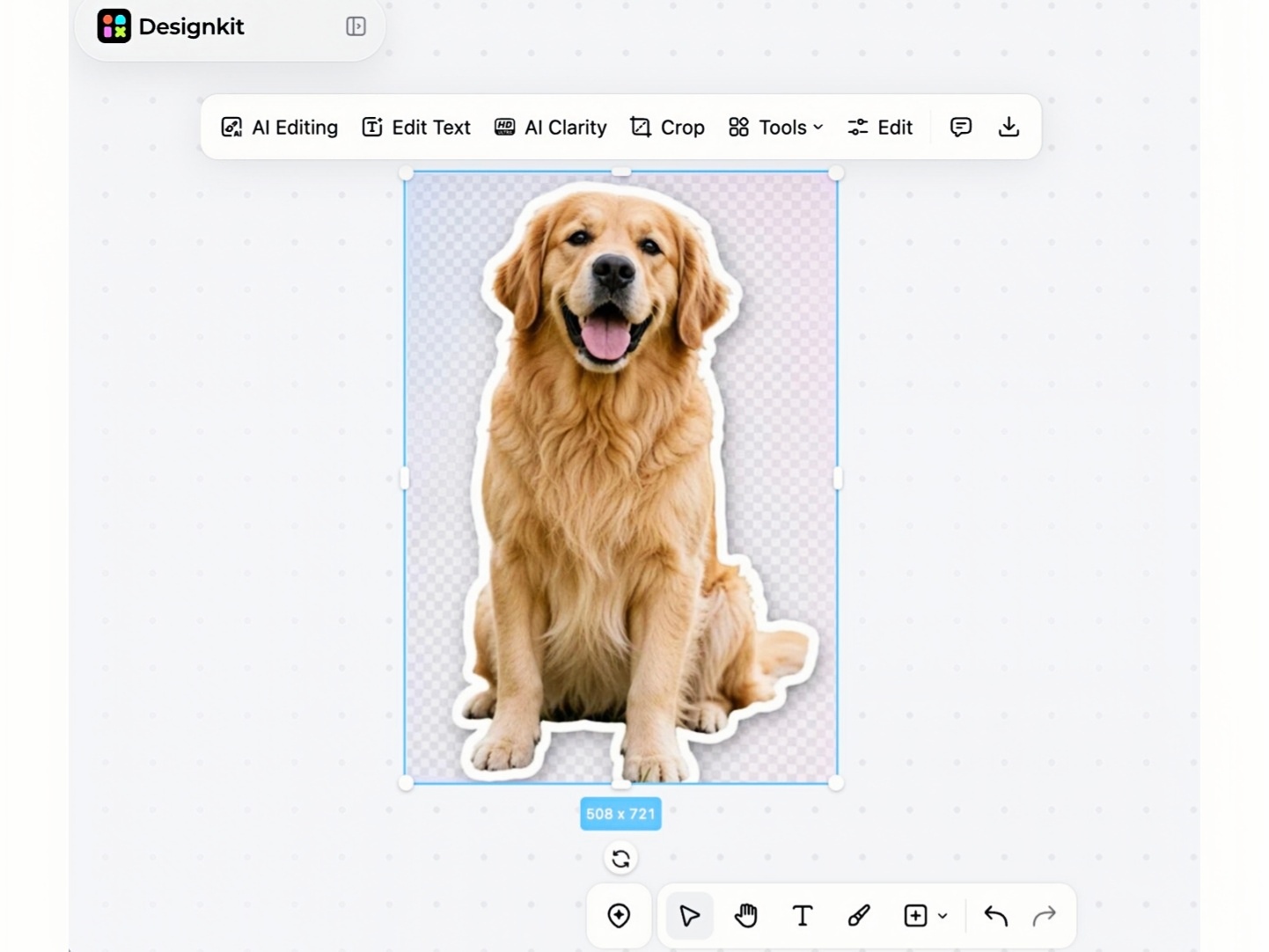This screenshot has height=952, width=1269.
Task: Click the AI Clarity HD button
Action: (550, 128)
